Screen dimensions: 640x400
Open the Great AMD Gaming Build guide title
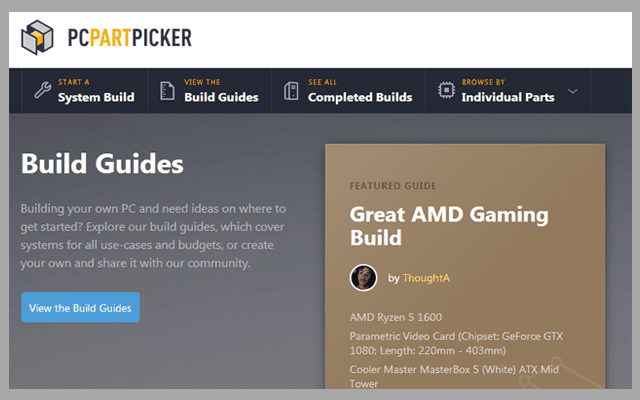[449, 226]
